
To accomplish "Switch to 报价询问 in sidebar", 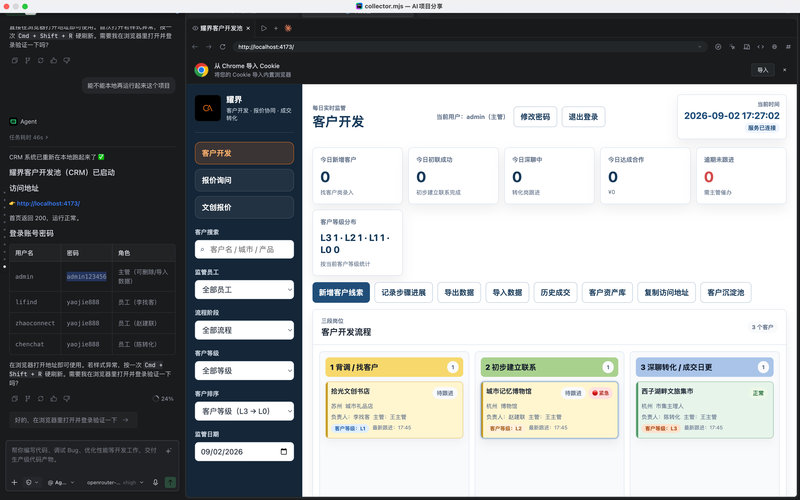I will pyautogui.click(x=244, y=180).
